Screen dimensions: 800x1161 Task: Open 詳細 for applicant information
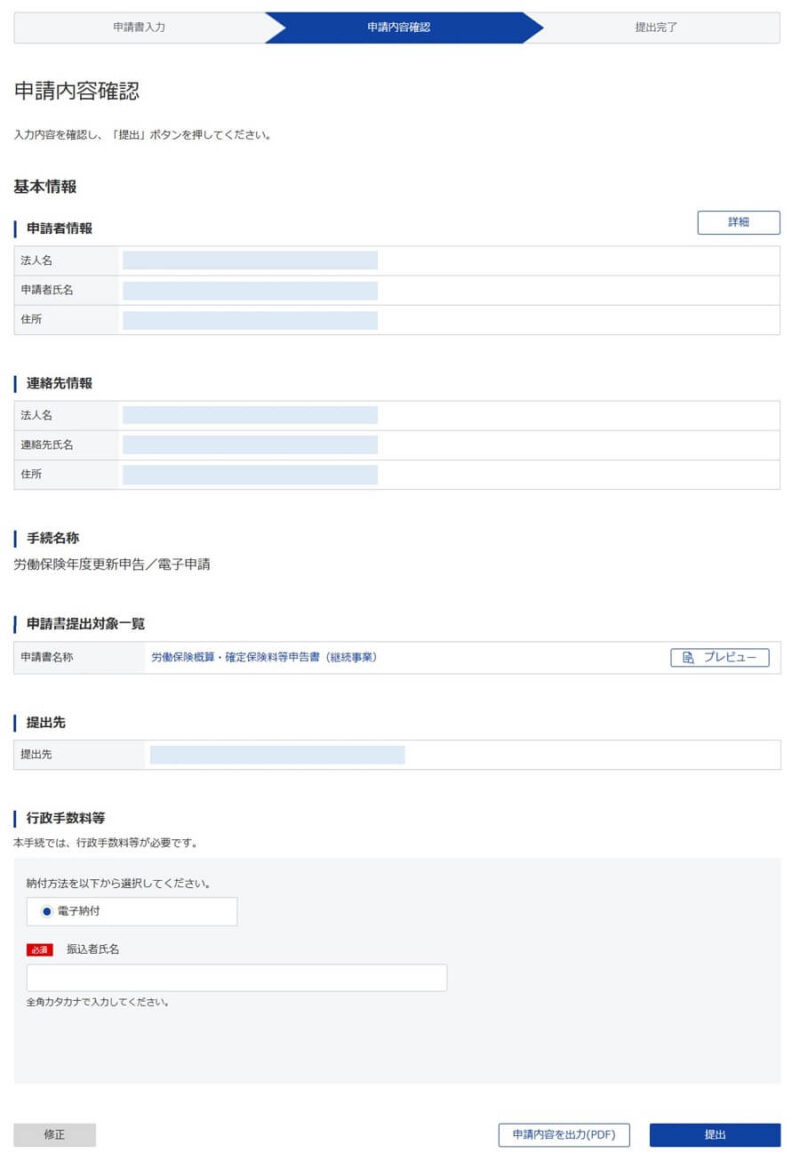[739, 222]
